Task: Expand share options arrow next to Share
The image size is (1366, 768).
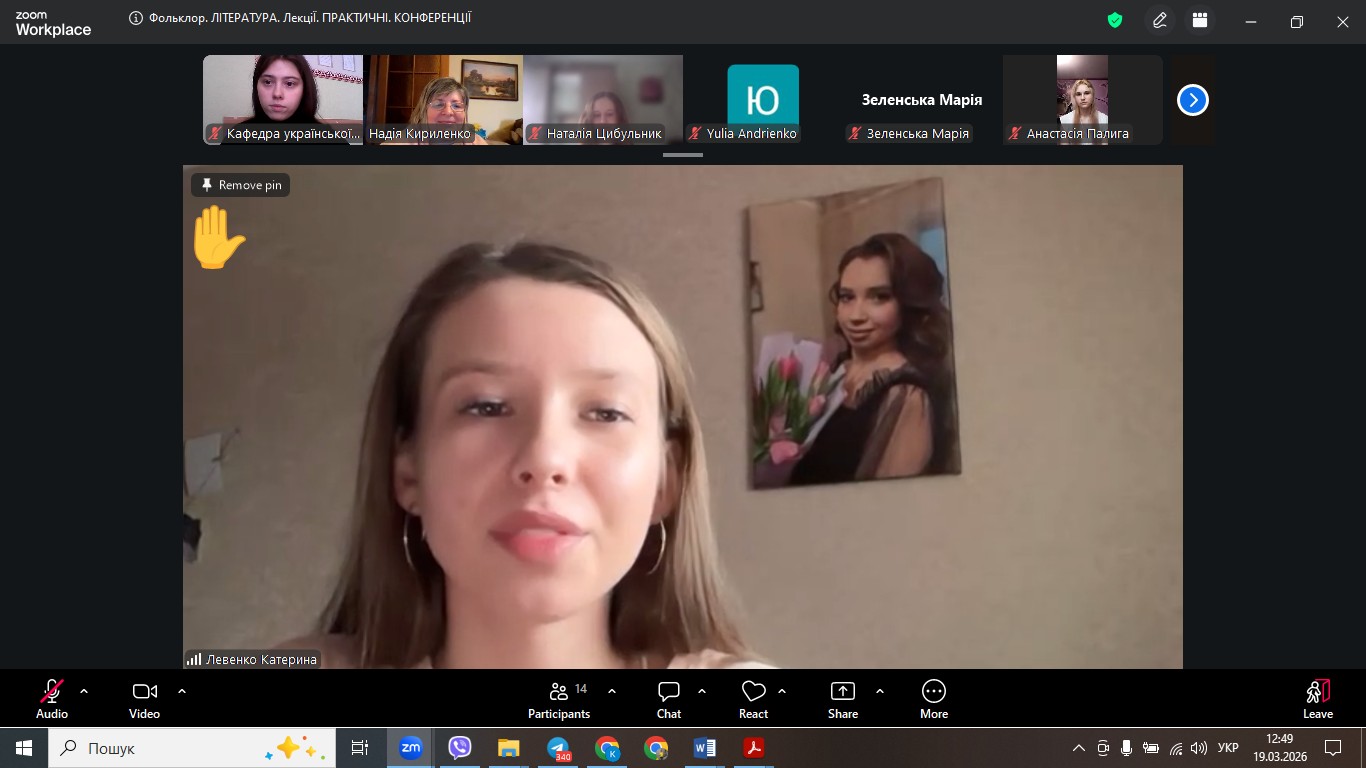Action: [x=880, y=691]
